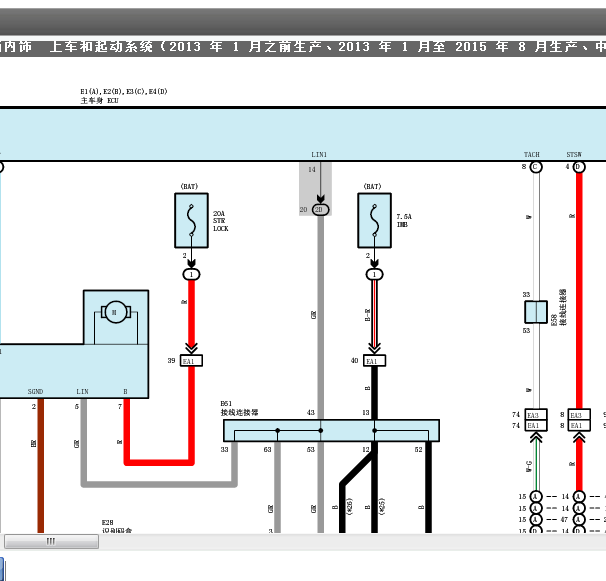Click the 'SGND' terminal label
The height and width of the screenshot is (581, 606).
click(35, 392)
